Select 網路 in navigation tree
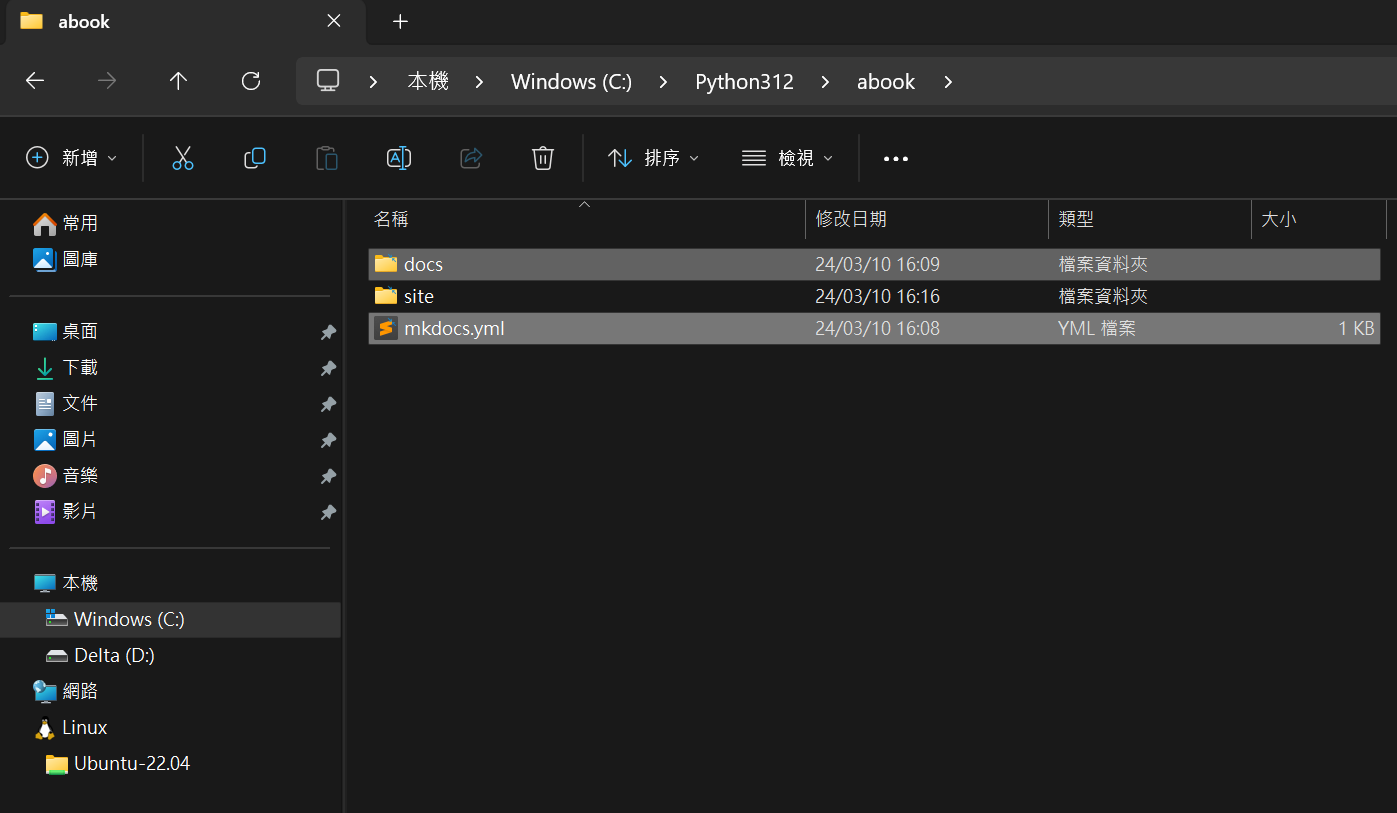Image resolution: width=1397 pixels, height=813 pixels. click(80, 691)
